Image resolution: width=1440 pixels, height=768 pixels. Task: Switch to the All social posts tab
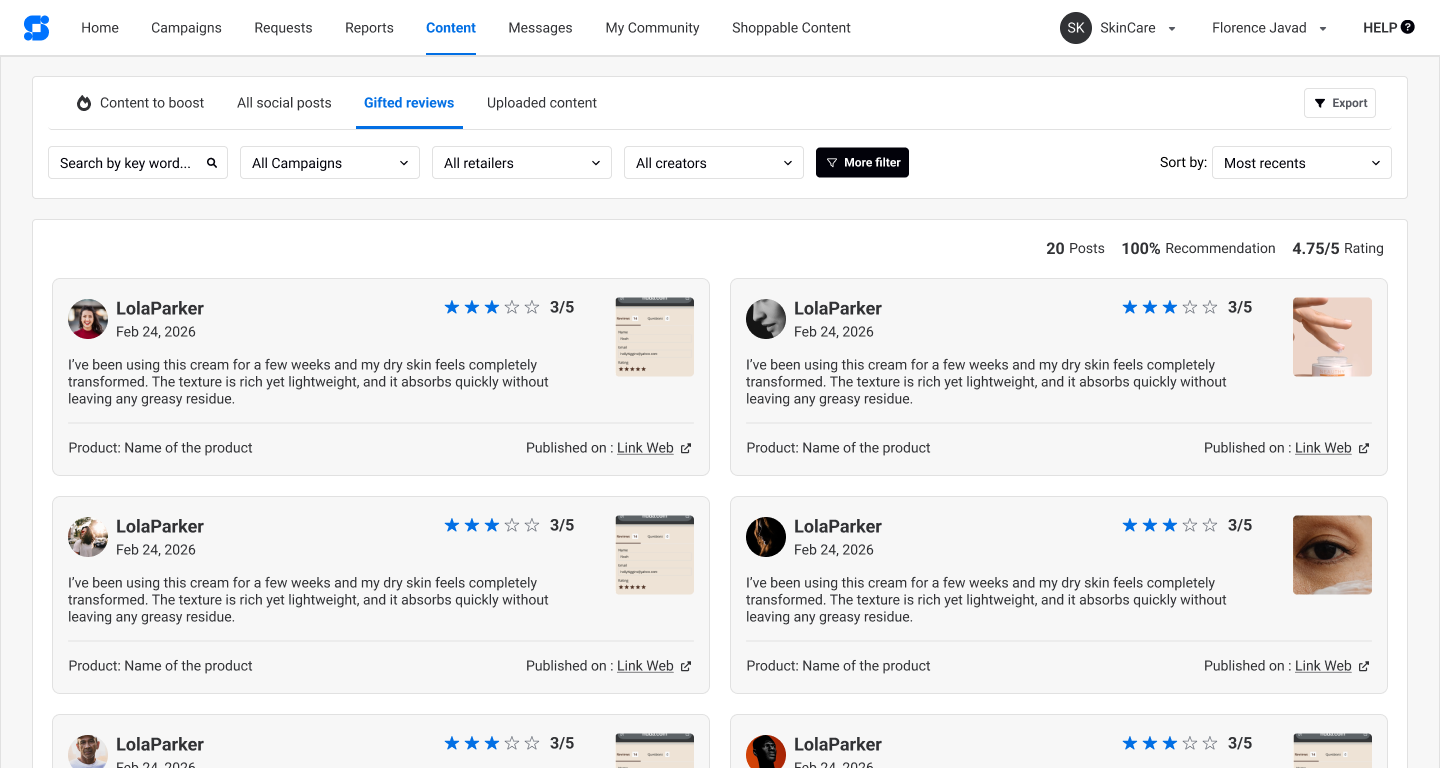(284, 103)
